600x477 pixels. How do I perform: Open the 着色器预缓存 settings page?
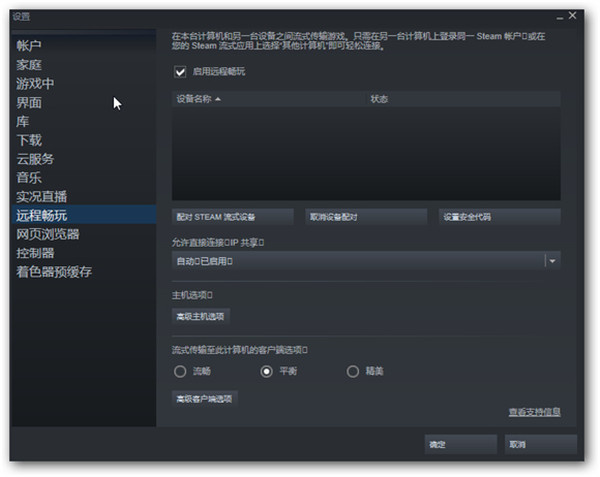(x=54, y=272)
